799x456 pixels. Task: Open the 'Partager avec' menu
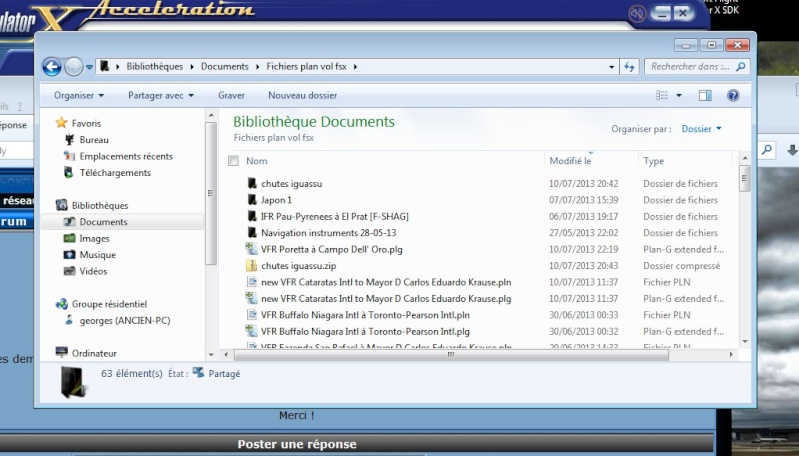[x=161, y=95]
